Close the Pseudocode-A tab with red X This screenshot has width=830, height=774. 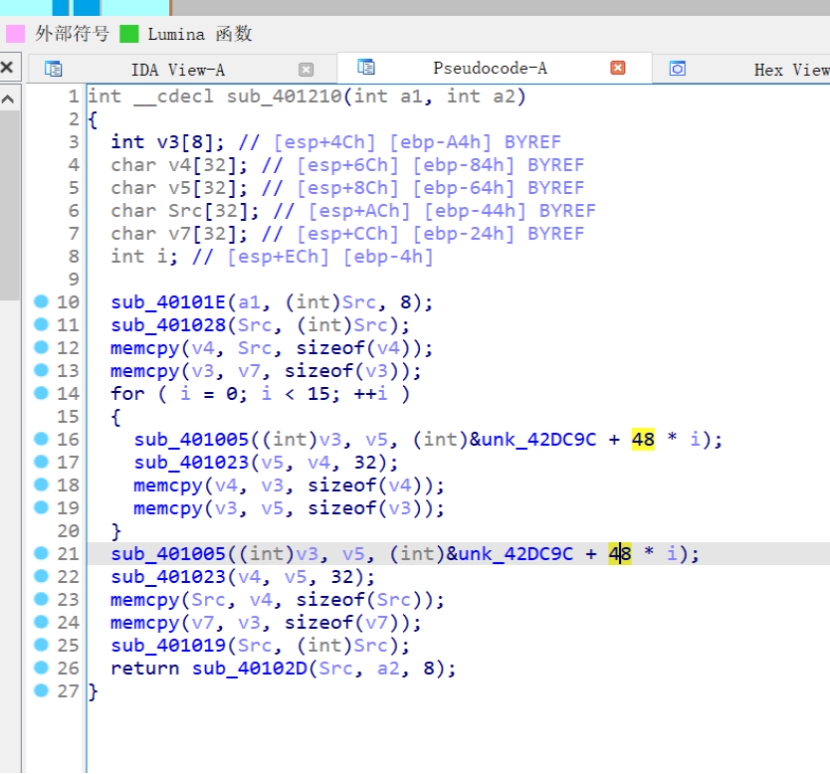(618, 68)
